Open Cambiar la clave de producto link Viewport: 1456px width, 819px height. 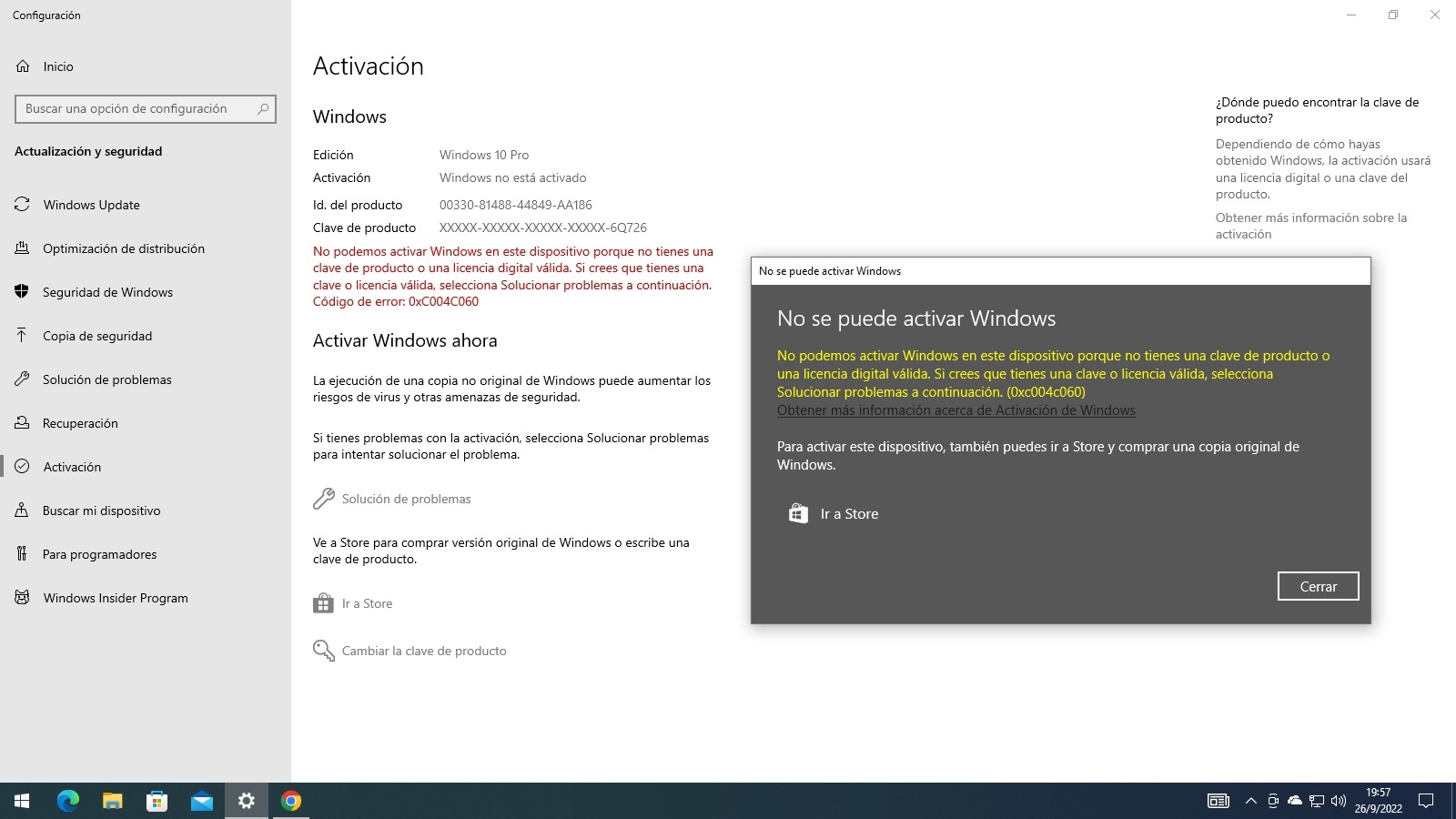(x=424, y=651)
